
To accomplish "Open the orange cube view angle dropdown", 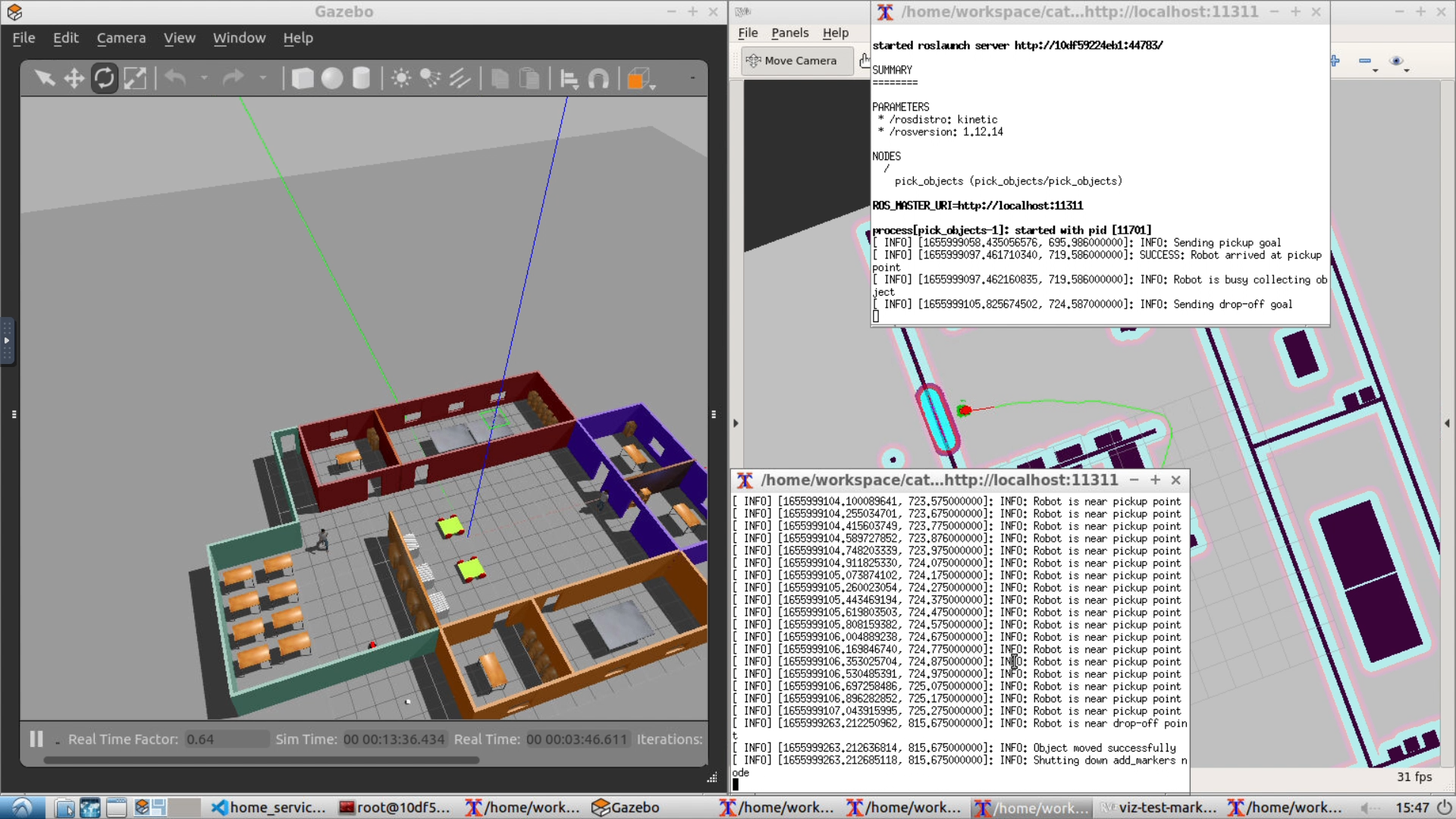I will click(x=642, y=79).
